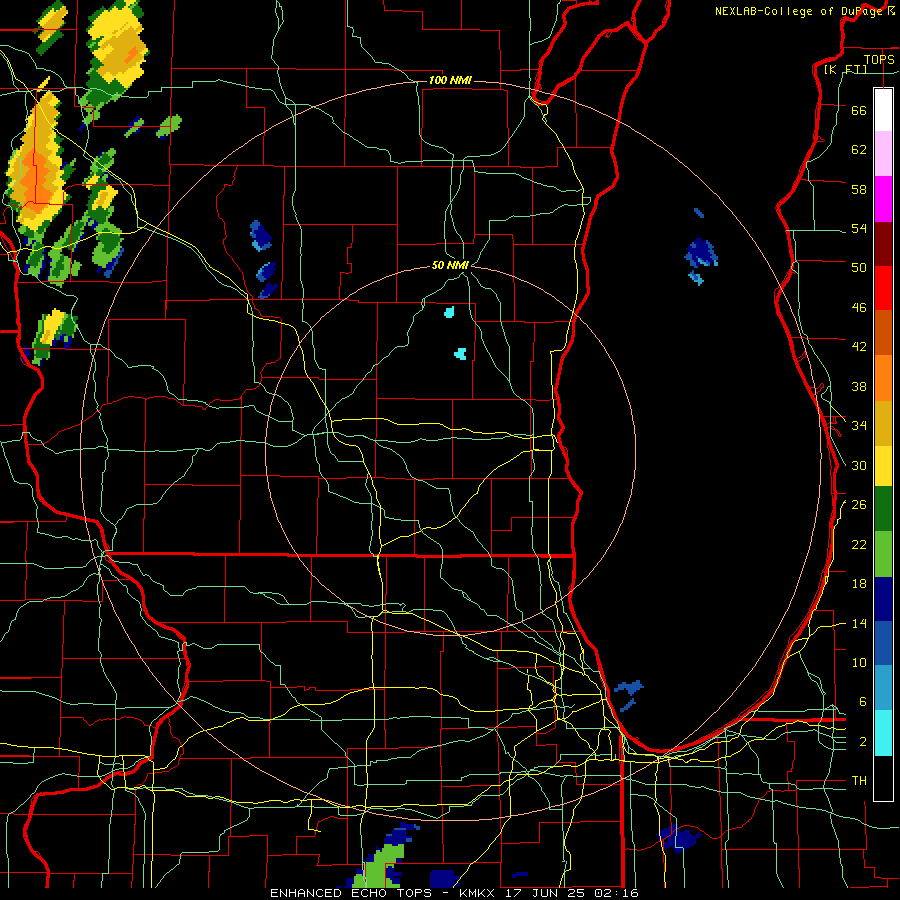Click the magenta legend color block

coord(883,199)
